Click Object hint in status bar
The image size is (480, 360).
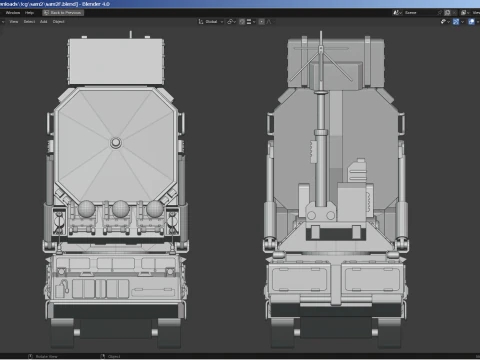pyautogui.click(x=114, y=357)
